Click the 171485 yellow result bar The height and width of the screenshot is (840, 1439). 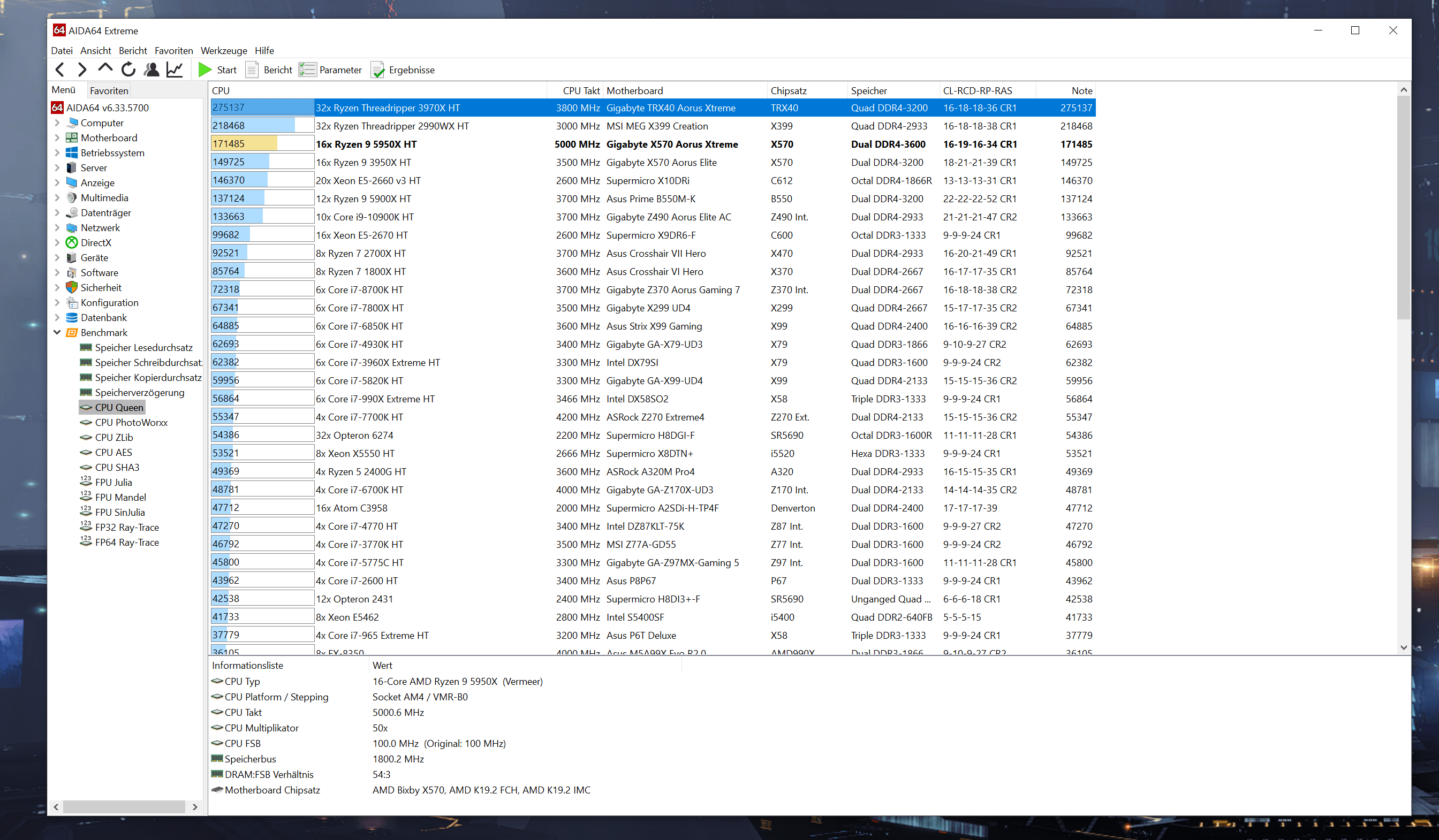[x=262, y=144]
